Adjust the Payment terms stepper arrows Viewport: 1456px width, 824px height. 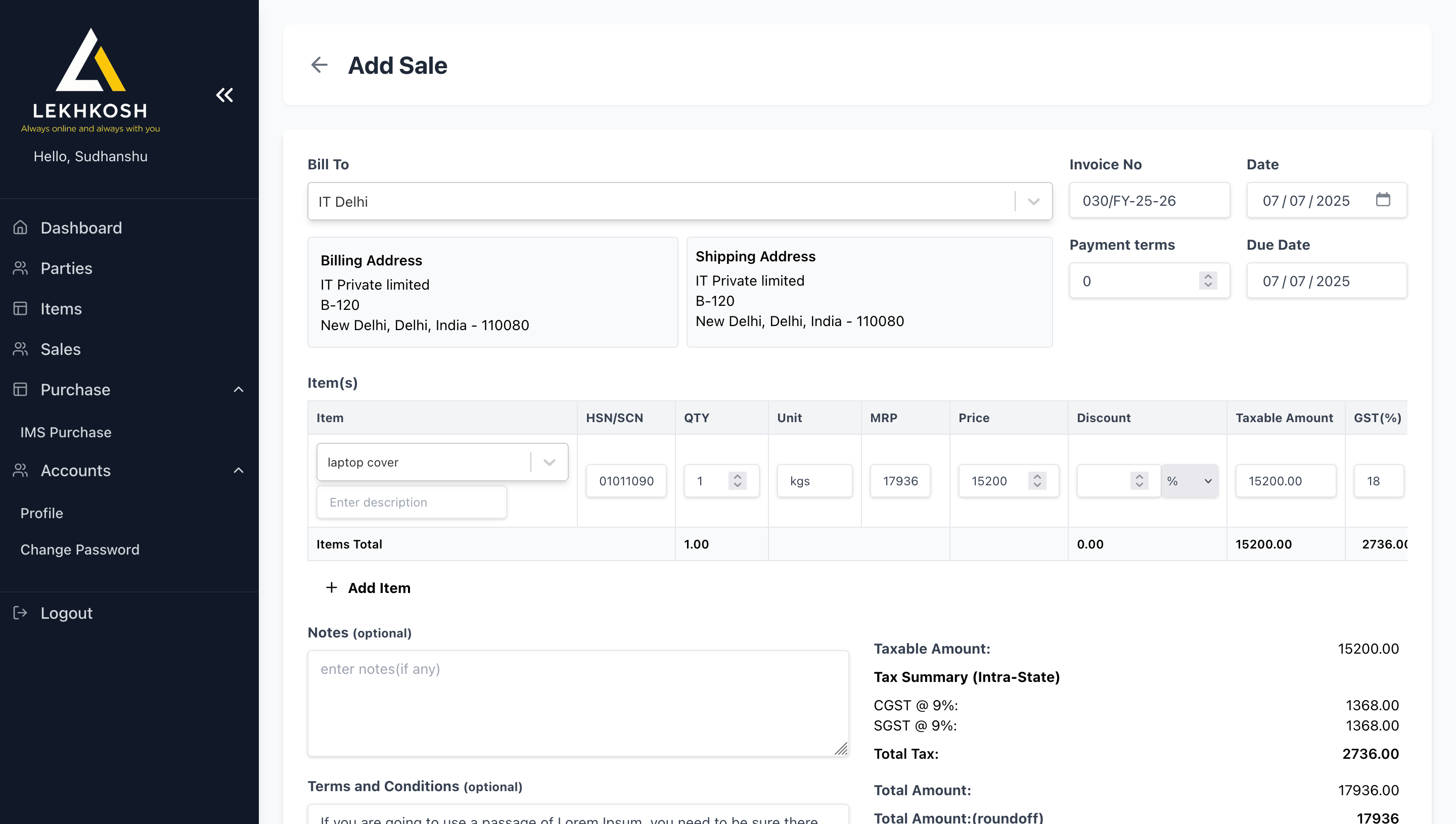click(x=1208, y=281)
